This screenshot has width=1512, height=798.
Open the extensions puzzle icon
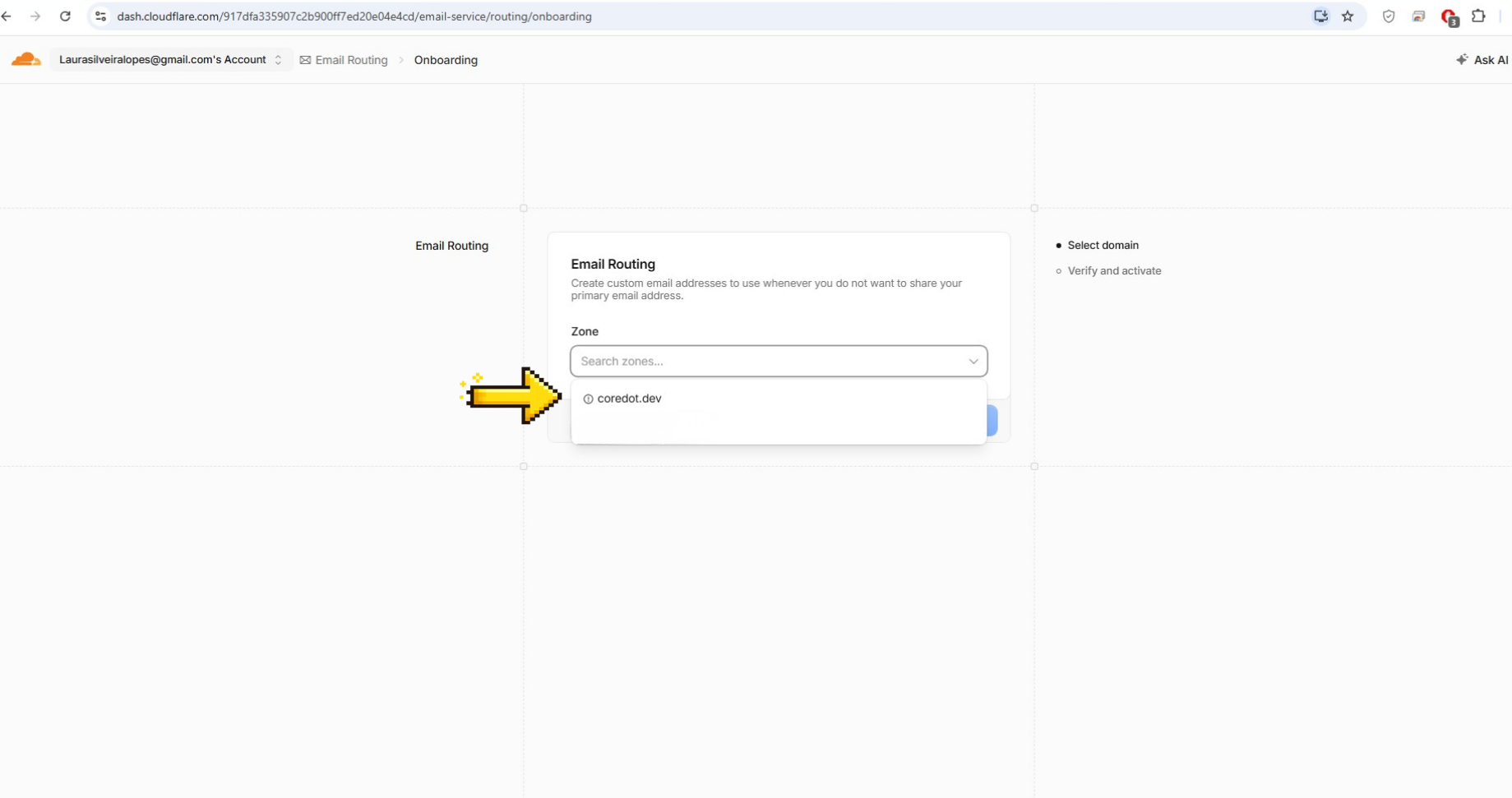click(1478, 16)
